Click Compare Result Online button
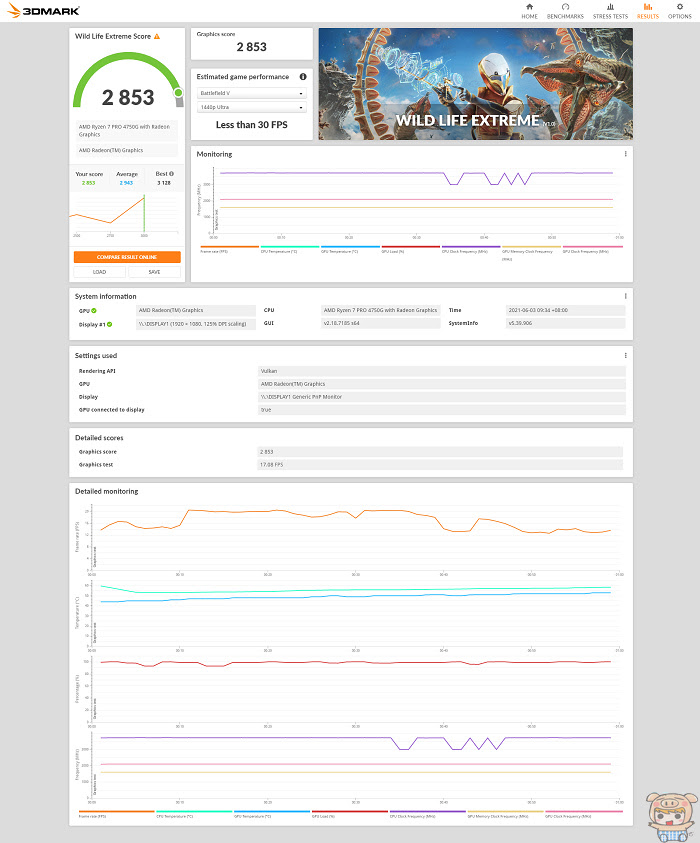Image resolution: width=700 pixels, height=843 pixels. pyautogui.click(x=127, y=257)
